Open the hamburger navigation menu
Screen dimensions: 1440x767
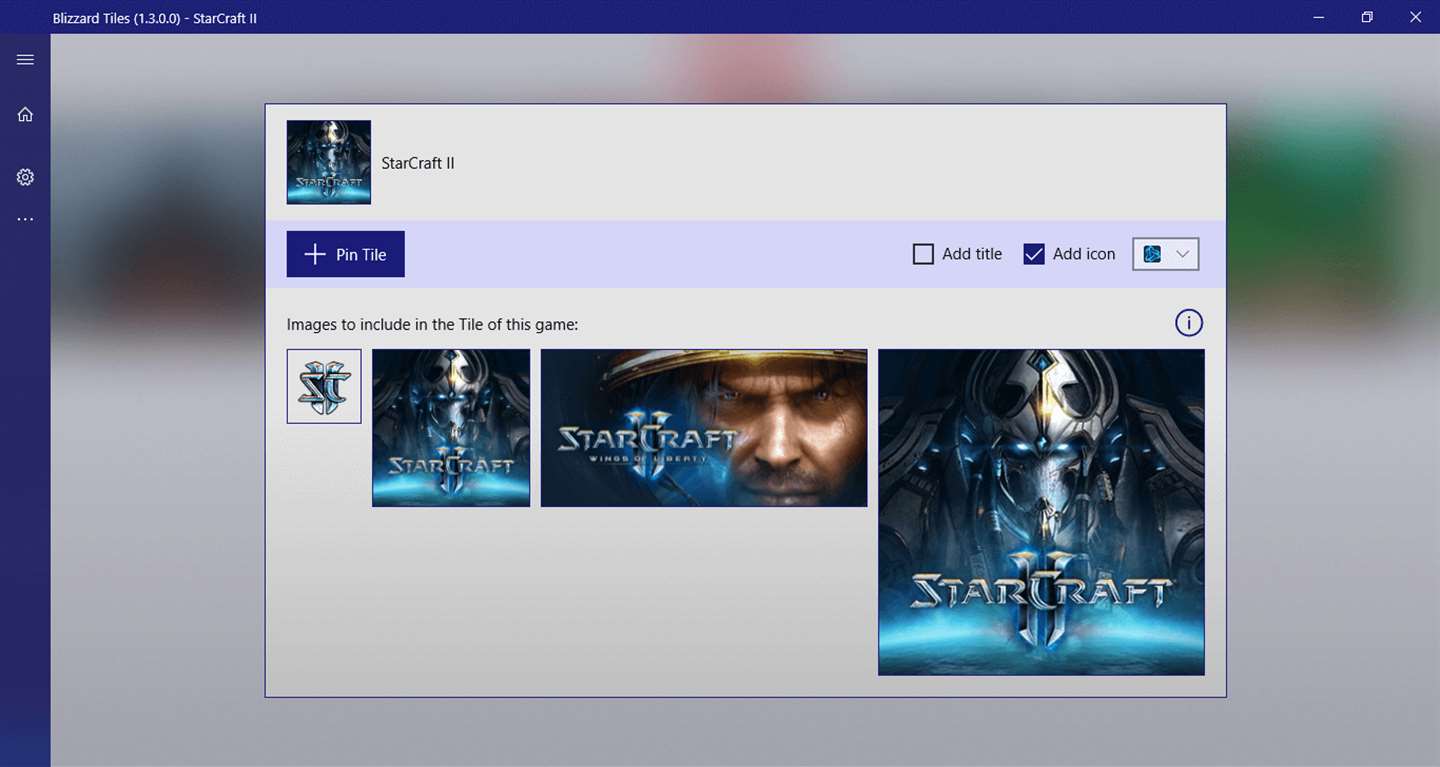25,60
